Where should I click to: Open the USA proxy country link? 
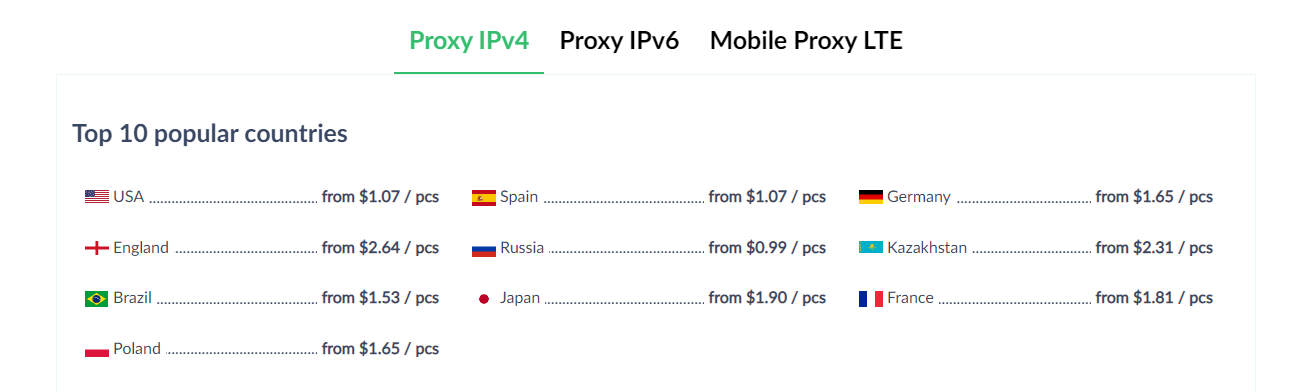coord(129,197)
